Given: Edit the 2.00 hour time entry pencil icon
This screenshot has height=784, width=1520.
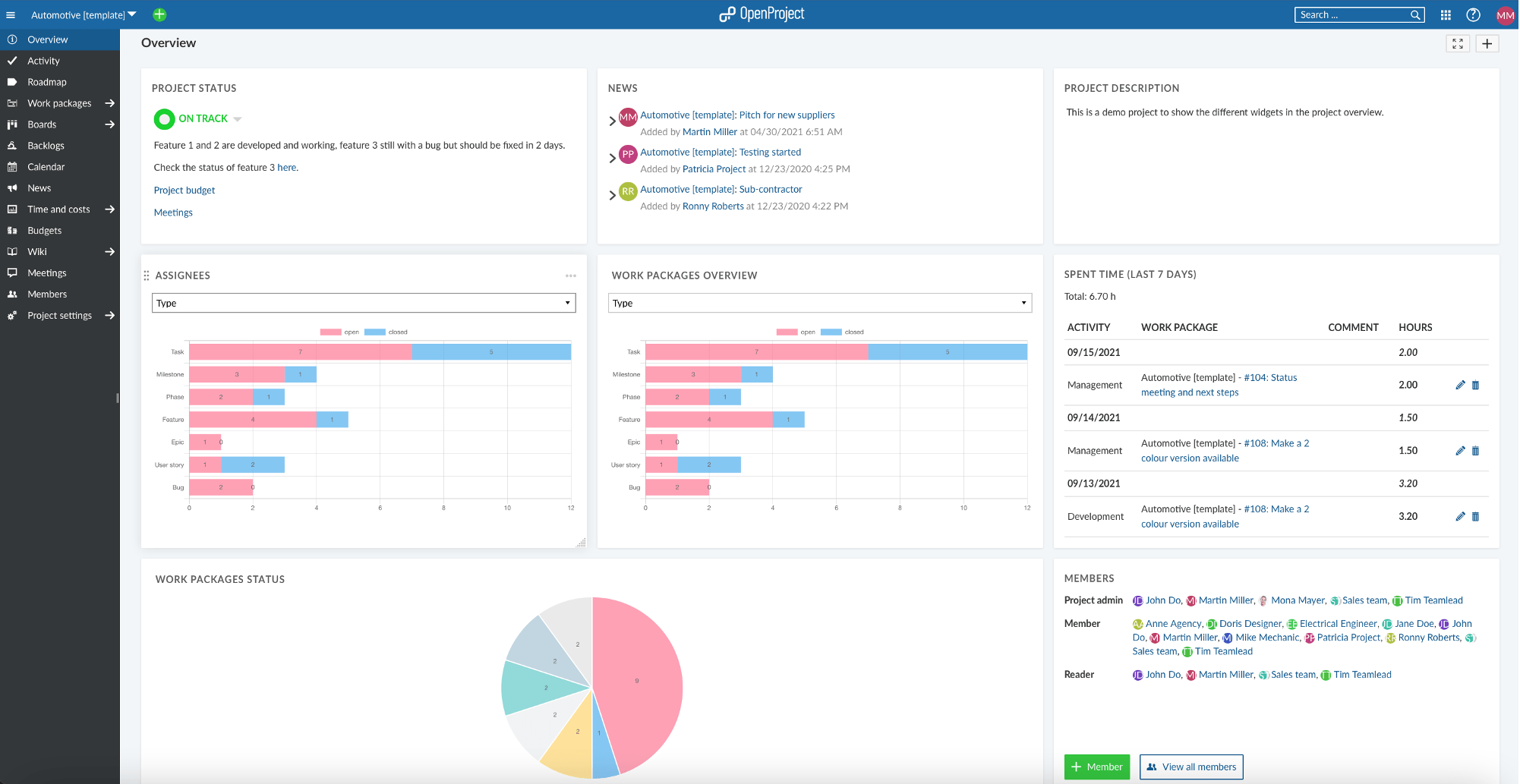Looking at the screenshot, I should 1460,385.
